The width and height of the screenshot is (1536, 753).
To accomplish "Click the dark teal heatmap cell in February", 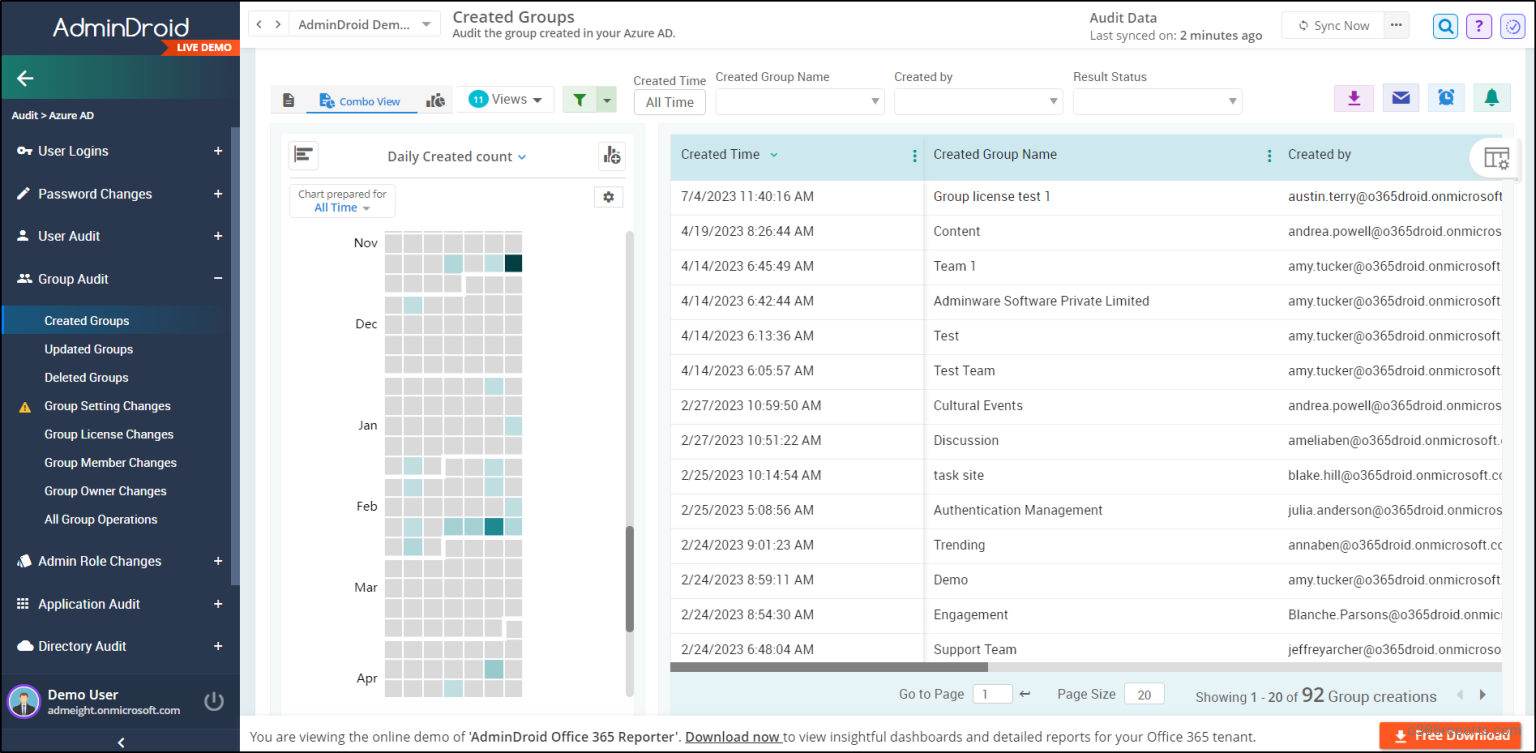I will pyautogui.click(x=493, y=526).
